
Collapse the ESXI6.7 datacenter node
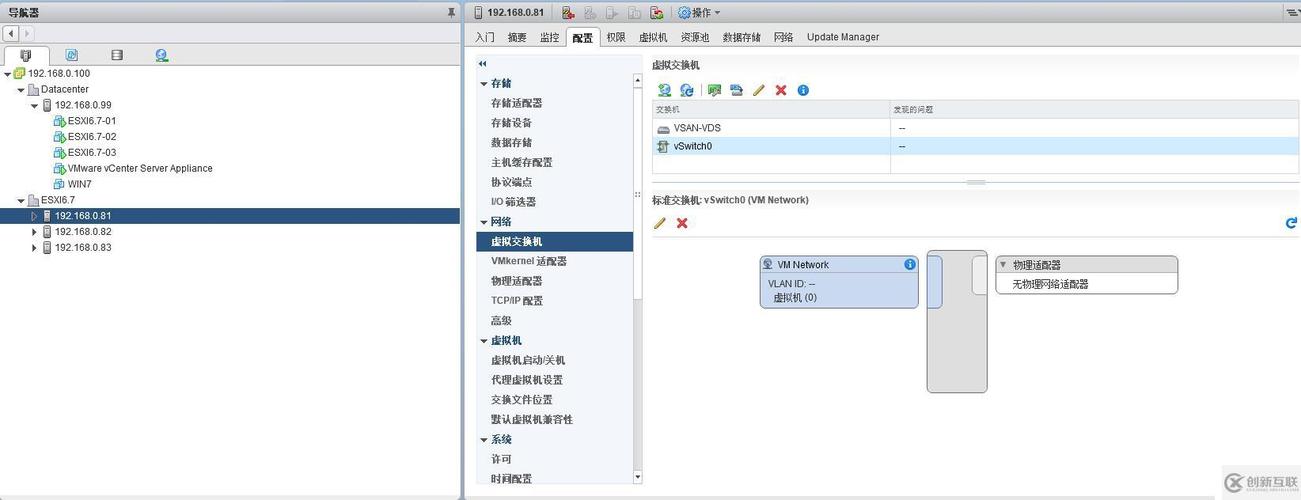[x=21, y=200]
